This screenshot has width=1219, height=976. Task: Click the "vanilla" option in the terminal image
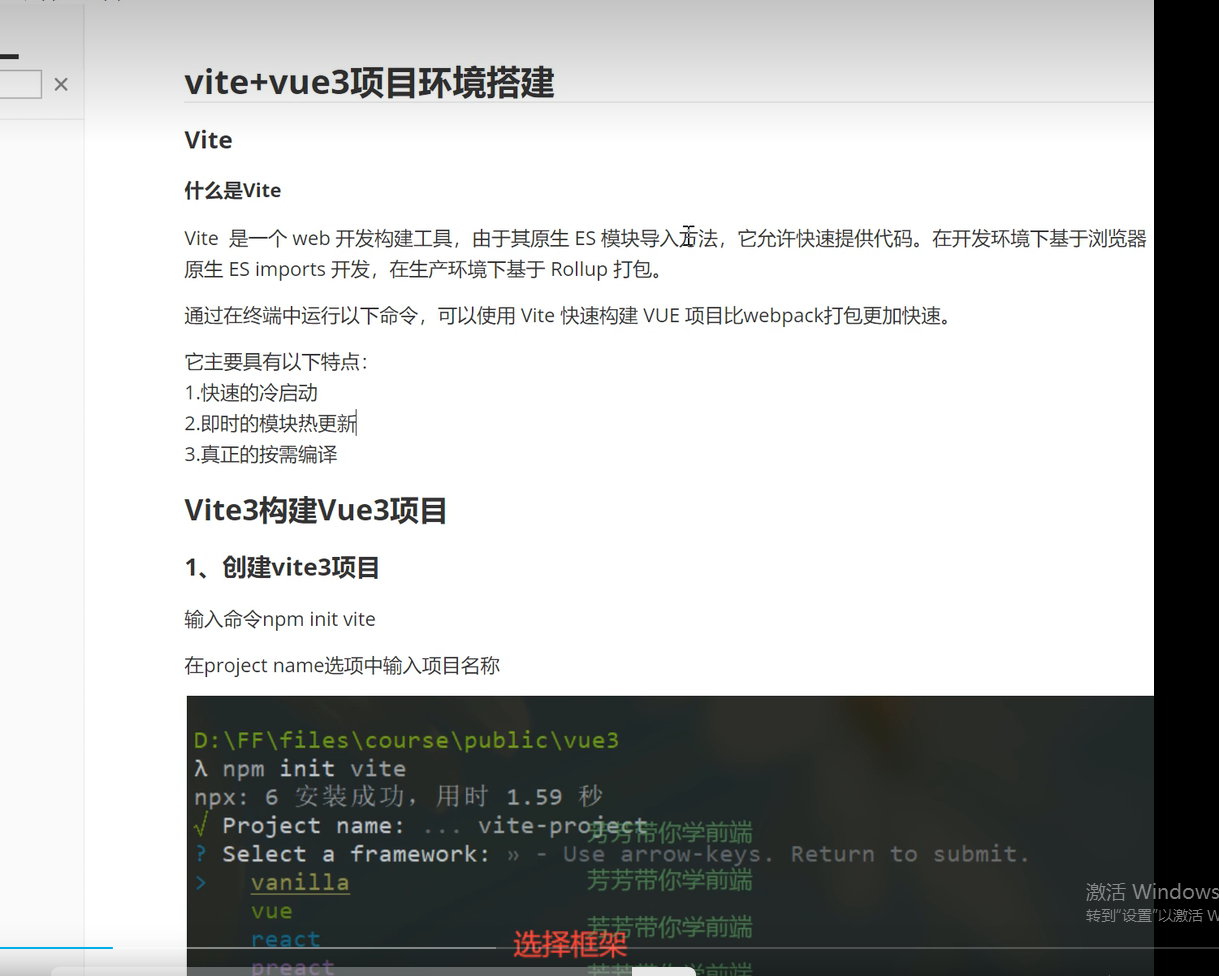point(300,883)
